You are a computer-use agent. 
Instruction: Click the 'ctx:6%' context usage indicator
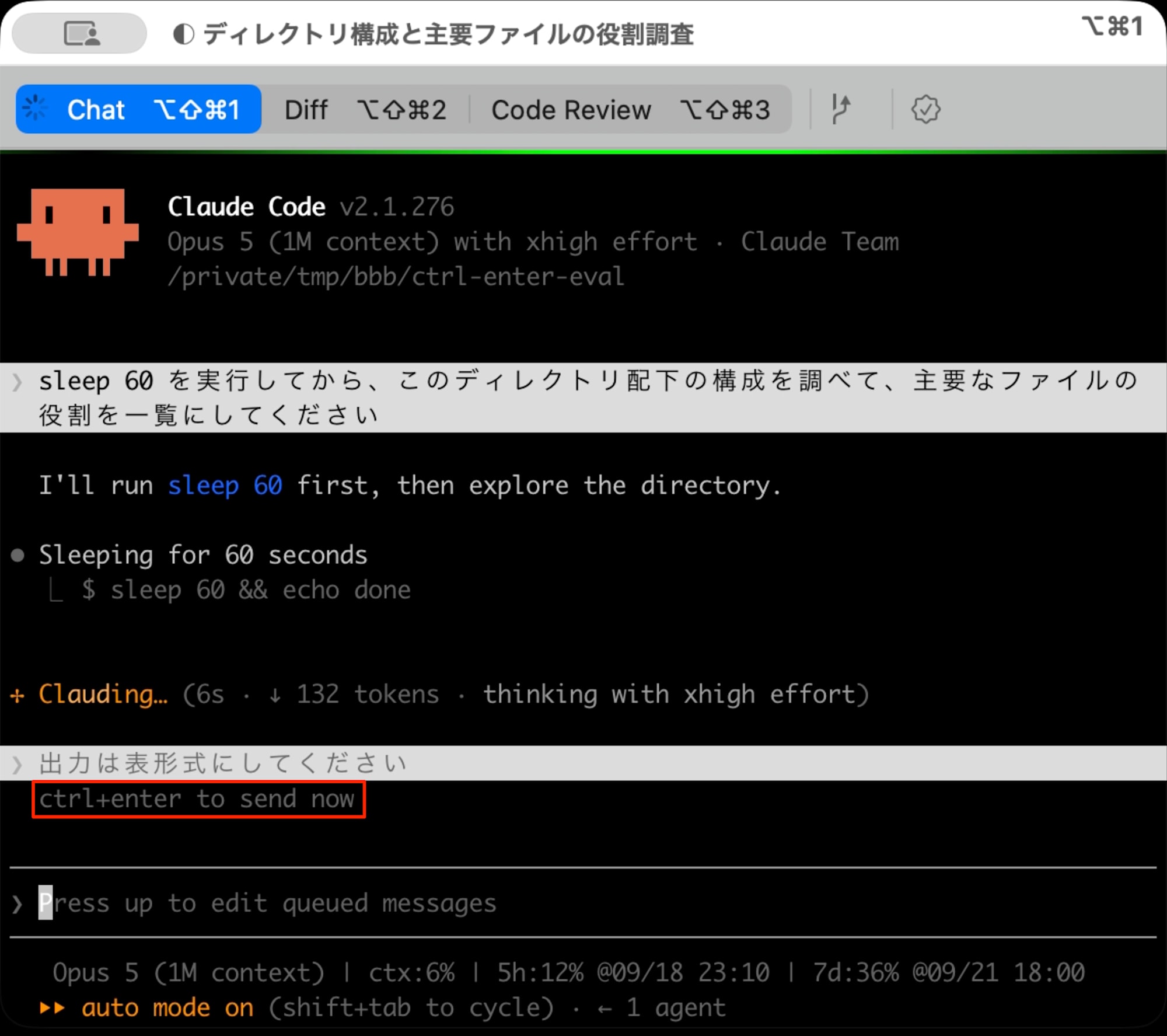coord(411,973)
